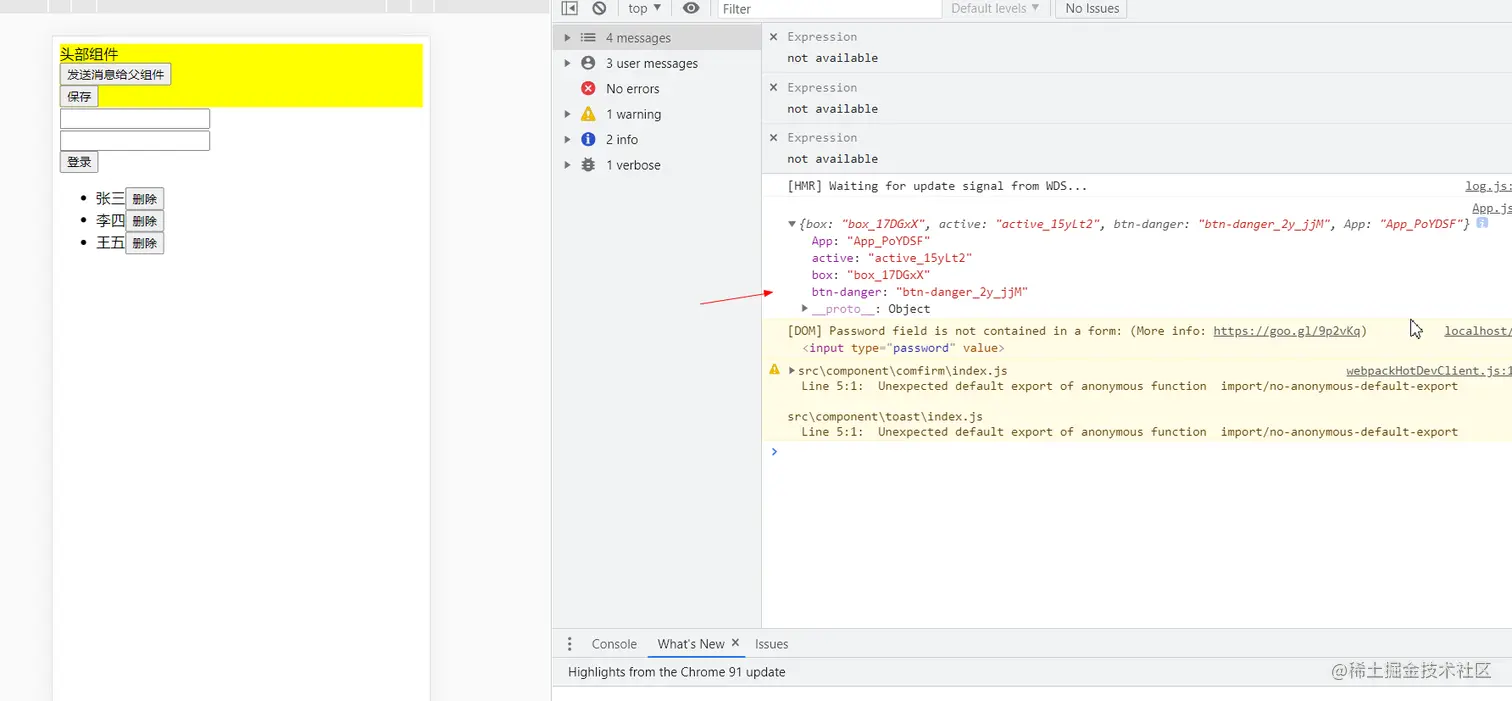This screenshot has width=1512, height=701.
Task: Open the log.js source link
Action: [1488, 186]
